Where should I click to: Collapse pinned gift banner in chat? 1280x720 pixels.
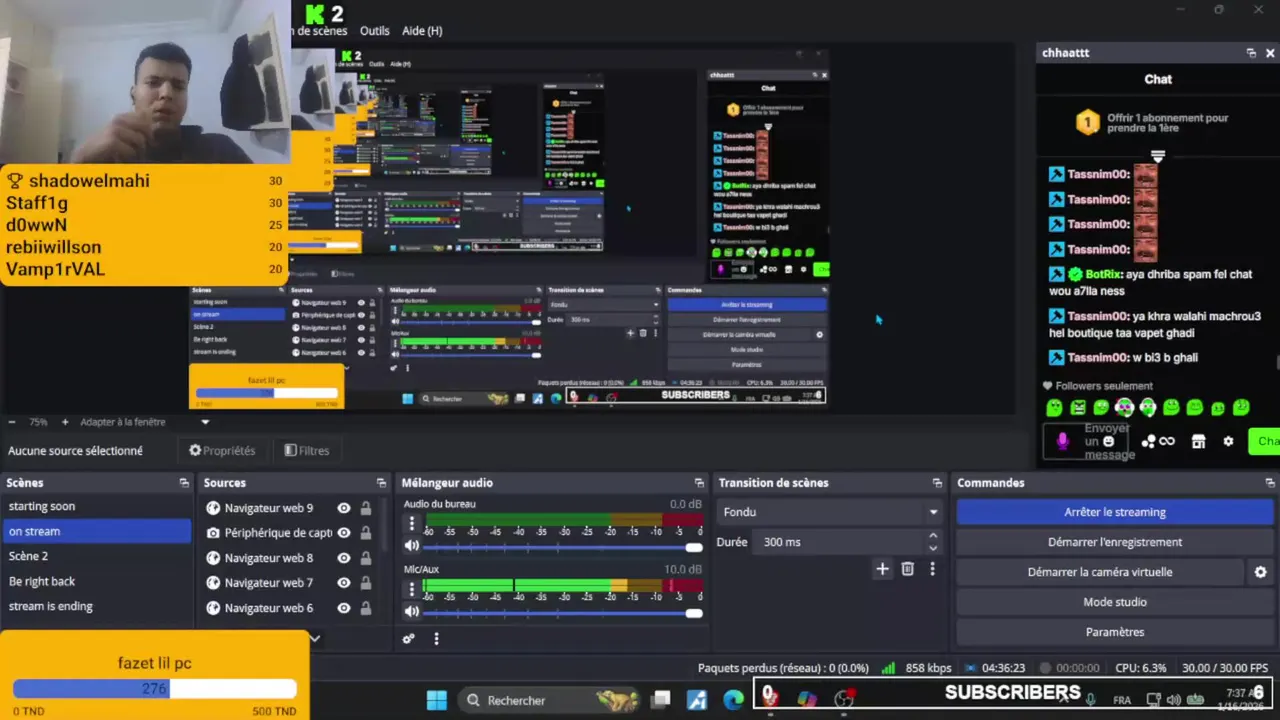tap(1158, 156)
